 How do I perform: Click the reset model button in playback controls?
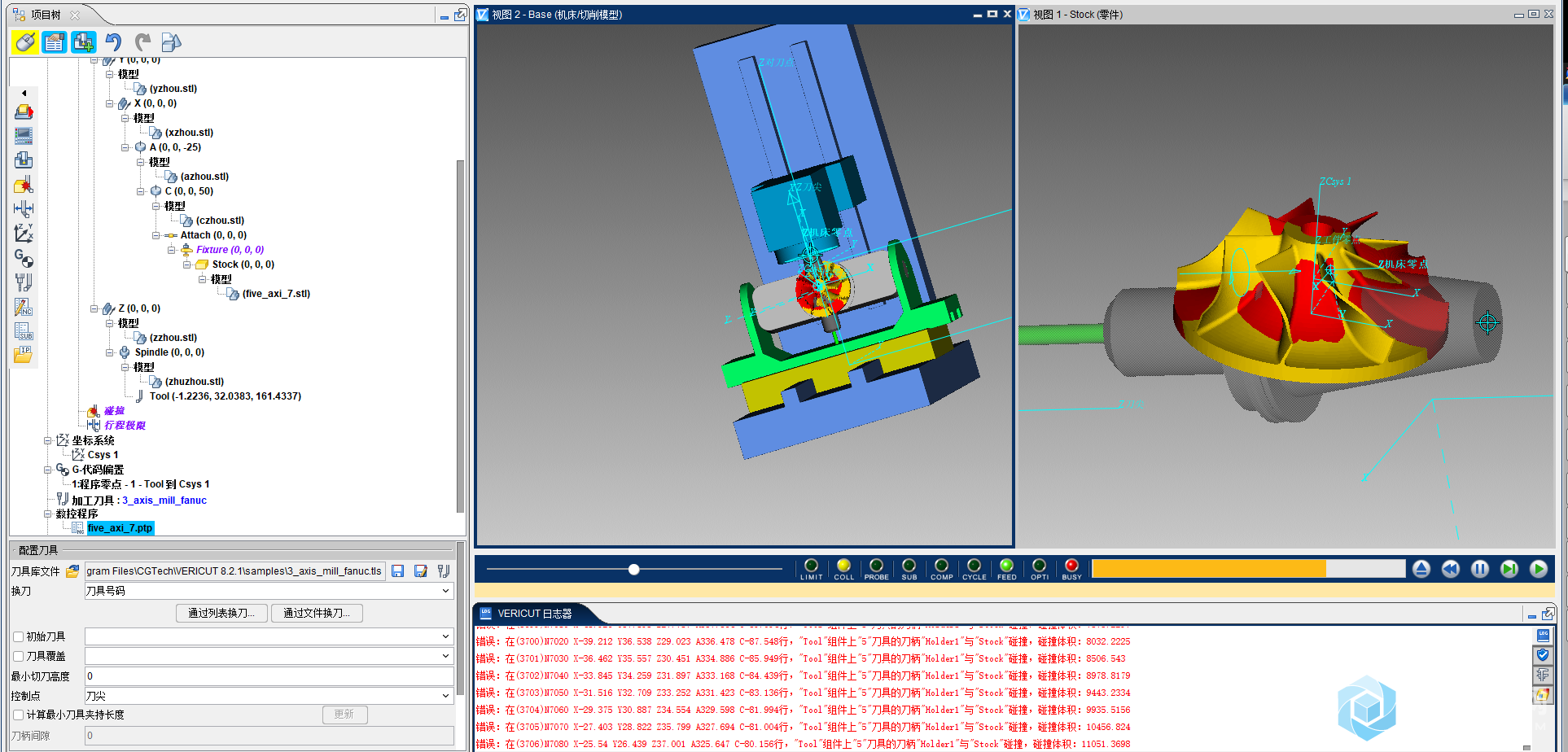1421,569
